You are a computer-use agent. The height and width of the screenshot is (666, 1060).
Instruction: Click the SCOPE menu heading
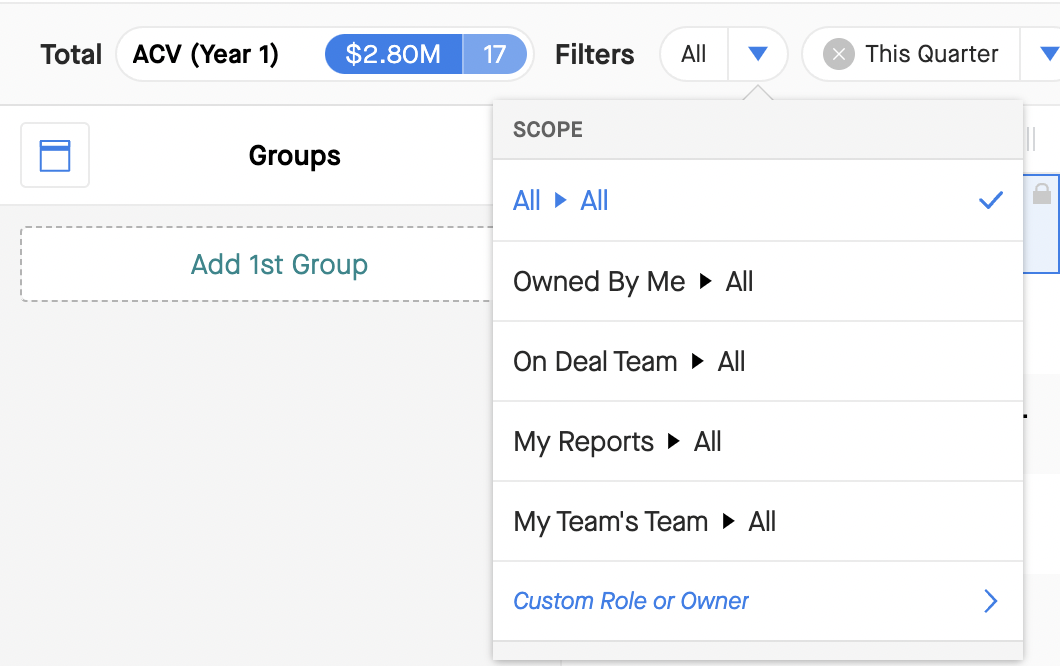tap(548, 129)
